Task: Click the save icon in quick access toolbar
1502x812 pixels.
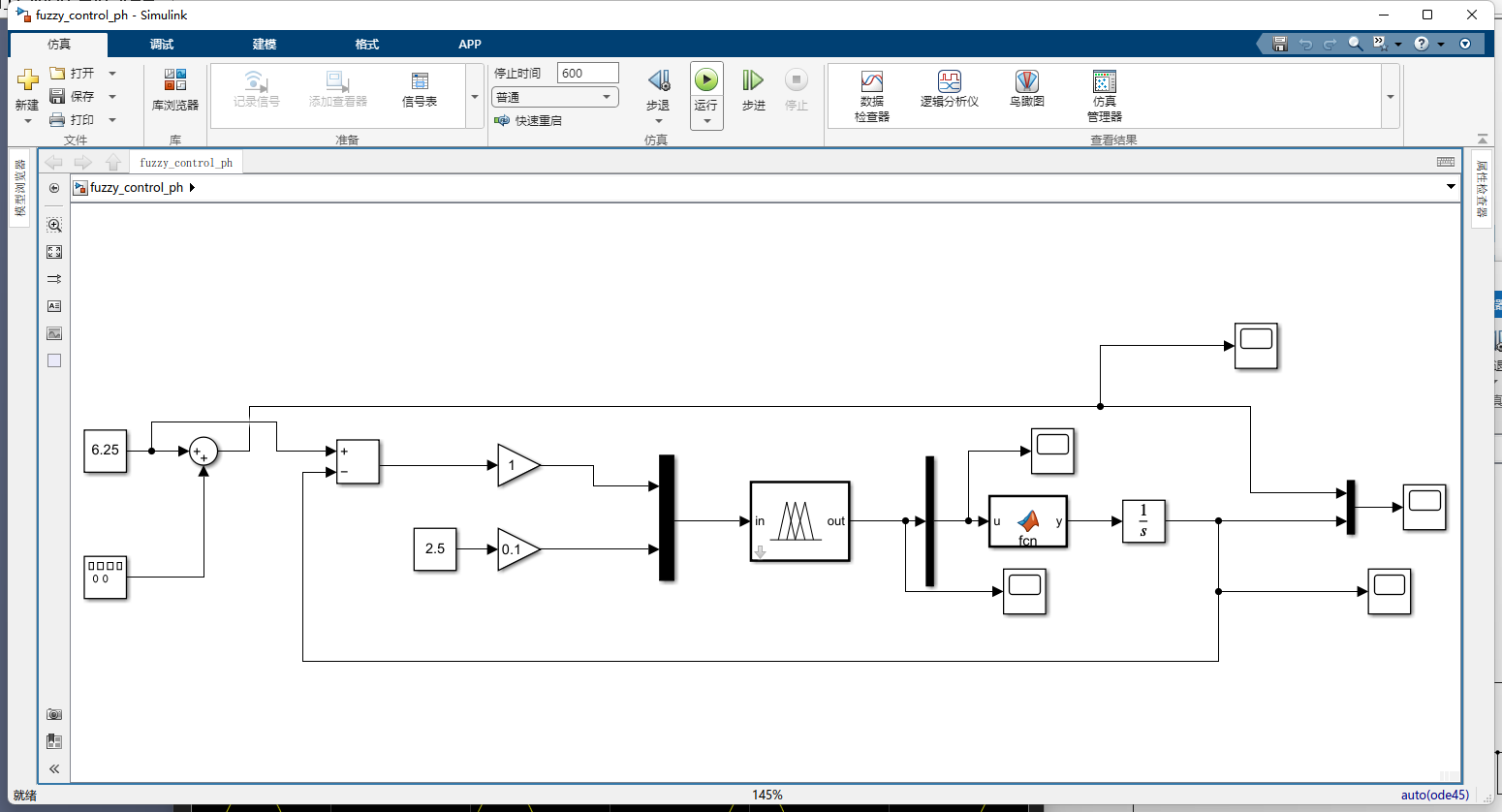Action: (1280, 44)
